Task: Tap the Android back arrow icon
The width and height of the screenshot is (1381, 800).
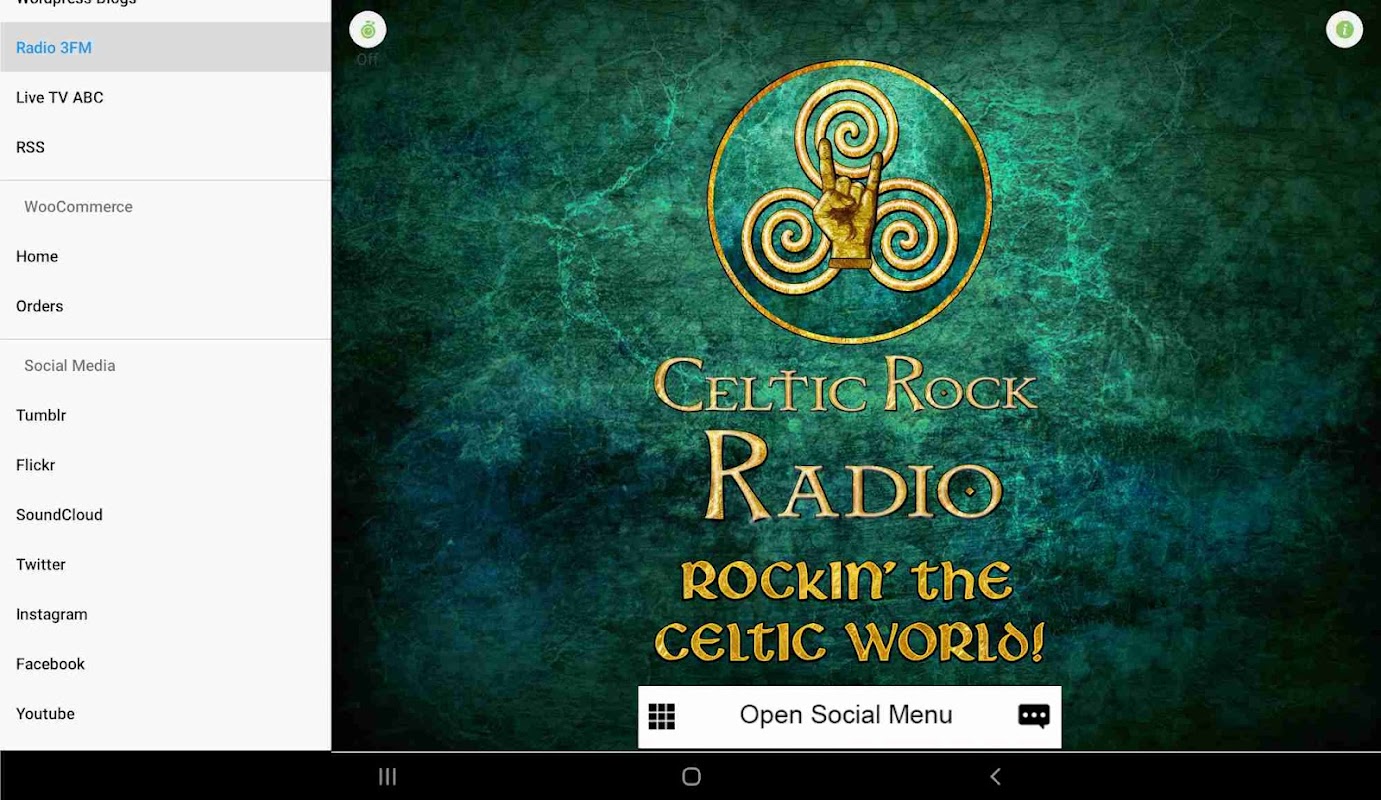Action: [995, 776]
